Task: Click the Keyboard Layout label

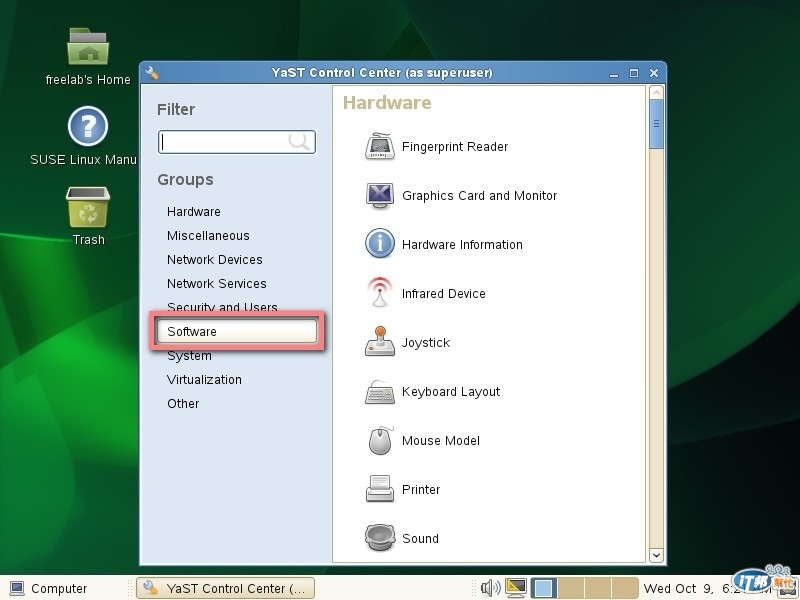Action: pyautogui.click(x=451, y=392)
